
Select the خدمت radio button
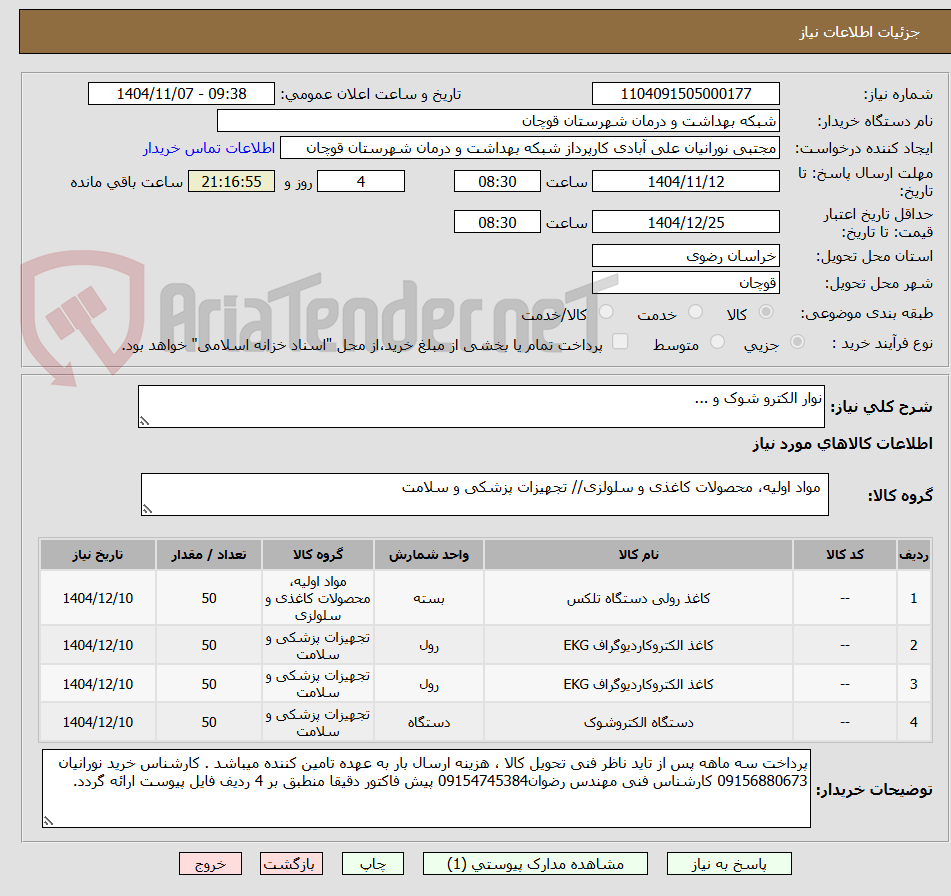696,312
